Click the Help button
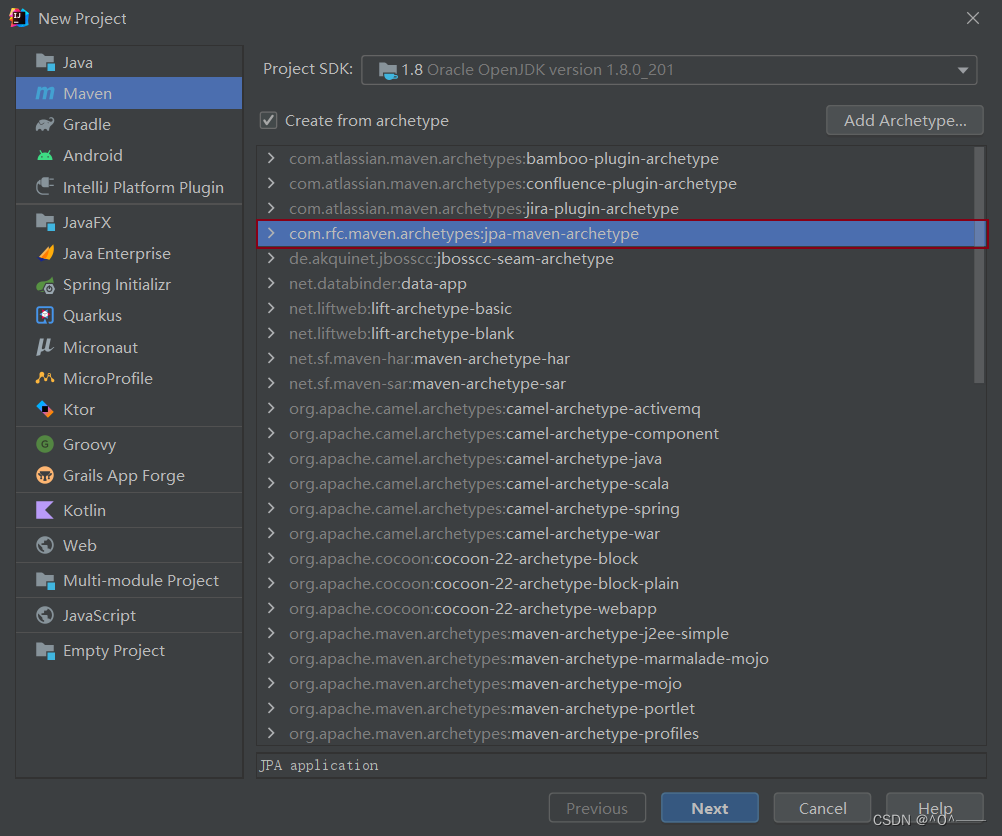 point(935,809)
